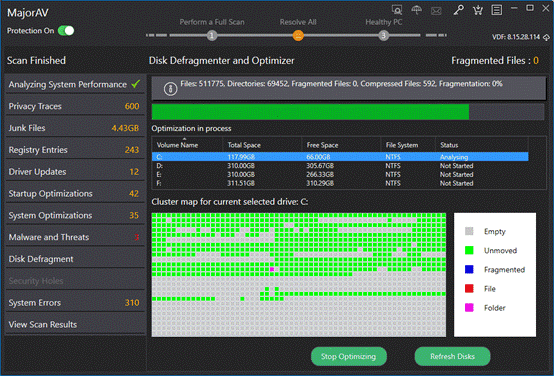The height and width of the screenshot is (376, 554).
Task: Click the green optimization progress bar
Action: click(310, 112)
